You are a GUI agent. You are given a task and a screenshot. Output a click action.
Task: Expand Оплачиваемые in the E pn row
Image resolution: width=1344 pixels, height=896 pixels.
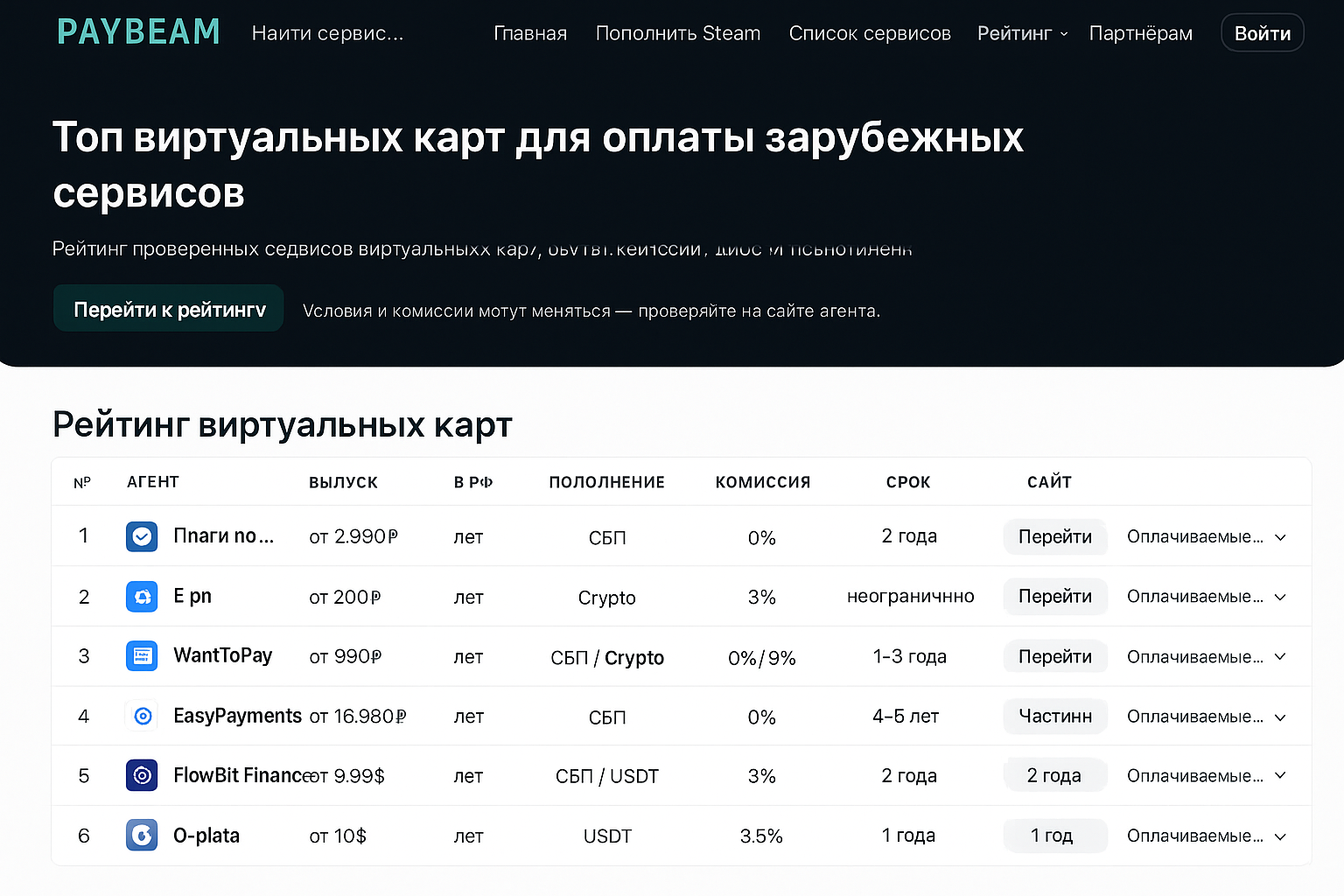[x=1207, y=596]
